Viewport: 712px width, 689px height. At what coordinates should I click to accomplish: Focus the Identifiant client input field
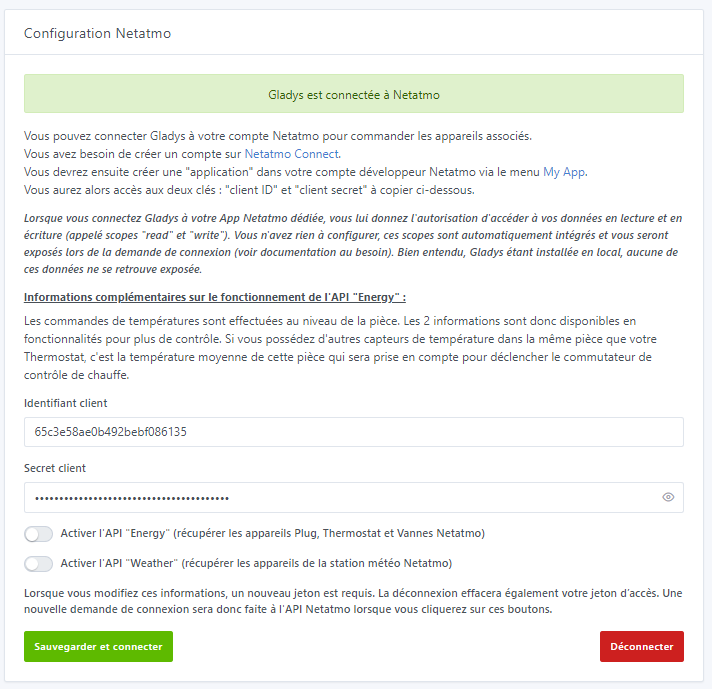353,432
